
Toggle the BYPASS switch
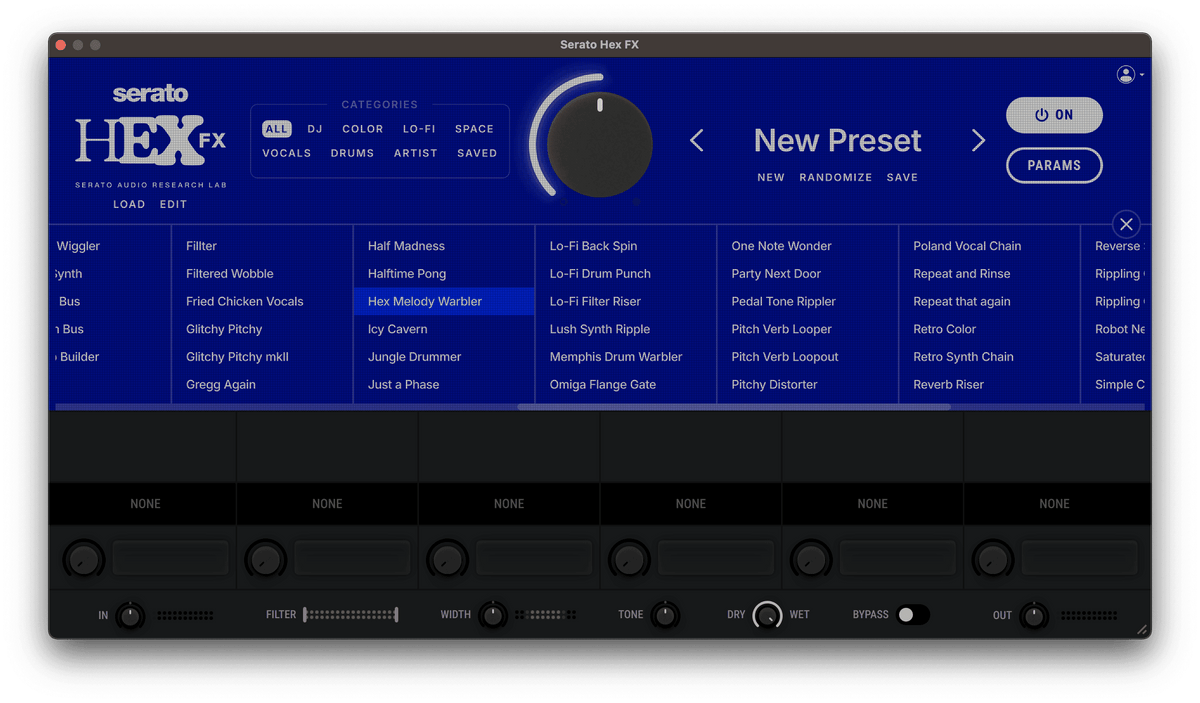913,615
